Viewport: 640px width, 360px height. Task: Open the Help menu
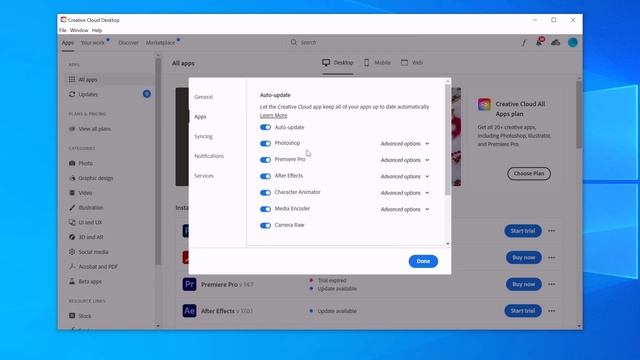(97, 30)
